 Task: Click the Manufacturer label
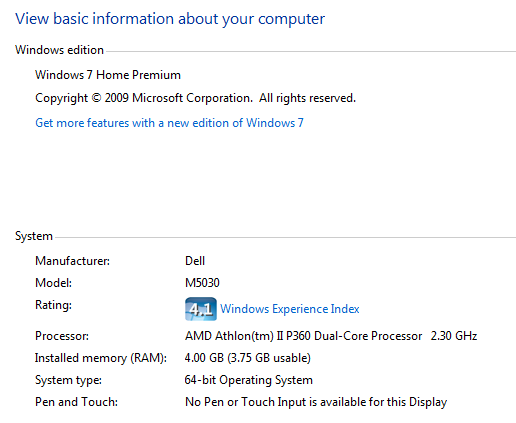click(x=72, y=261)
